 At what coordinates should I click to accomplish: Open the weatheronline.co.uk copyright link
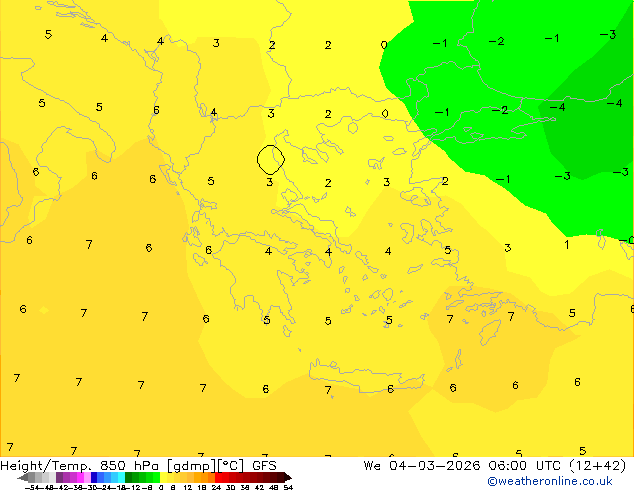[549, 481]
